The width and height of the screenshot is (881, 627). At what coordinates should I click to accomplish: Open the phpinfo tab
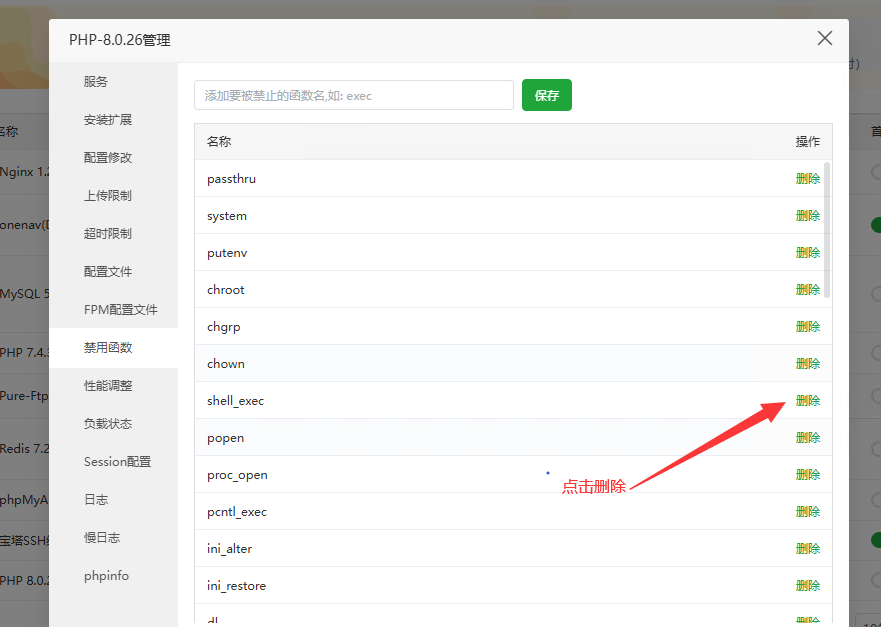(x=106, y=576)
